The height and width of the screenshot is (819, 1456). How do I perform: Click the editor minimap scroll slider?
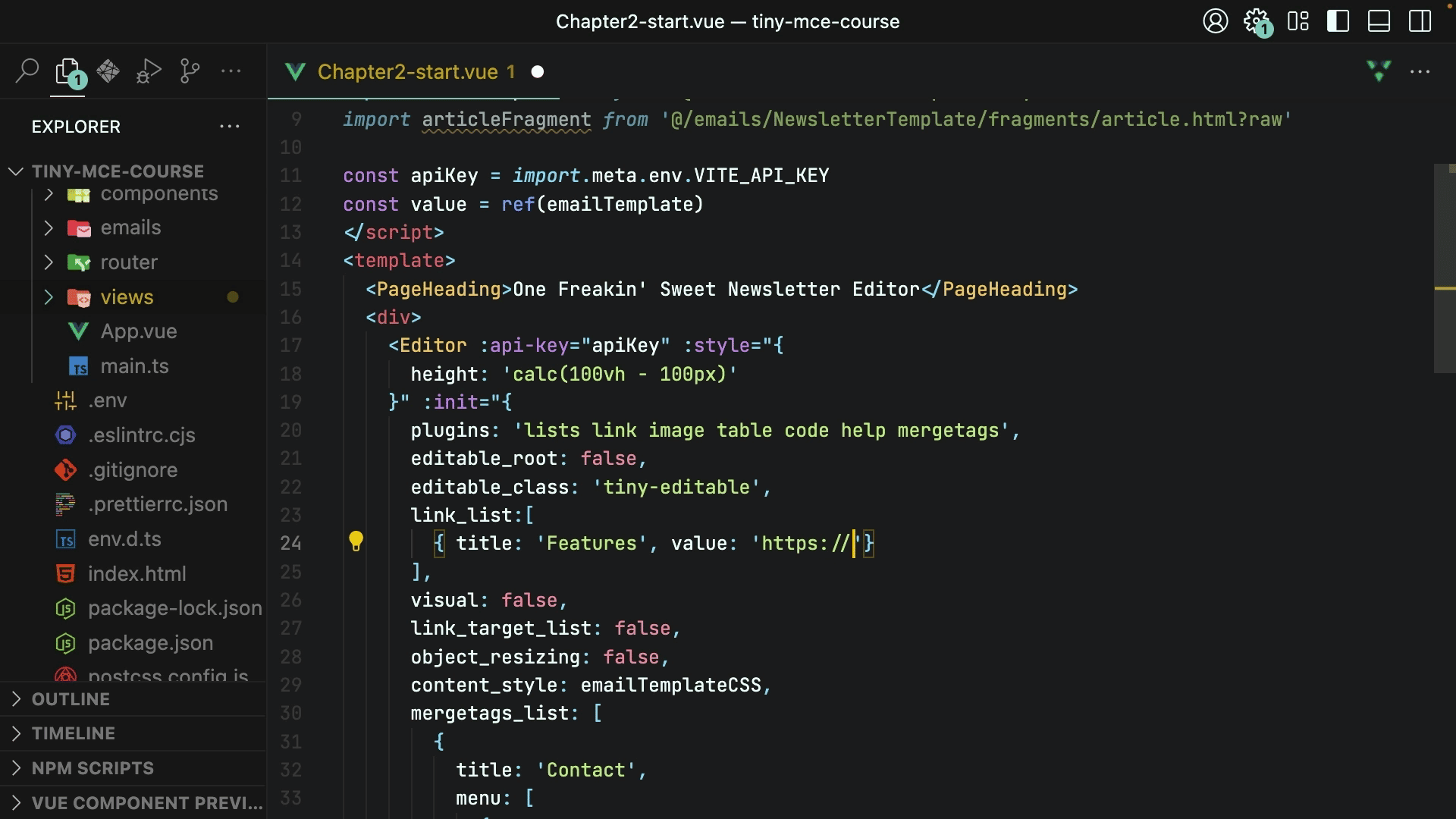(x=1444, y=268)
